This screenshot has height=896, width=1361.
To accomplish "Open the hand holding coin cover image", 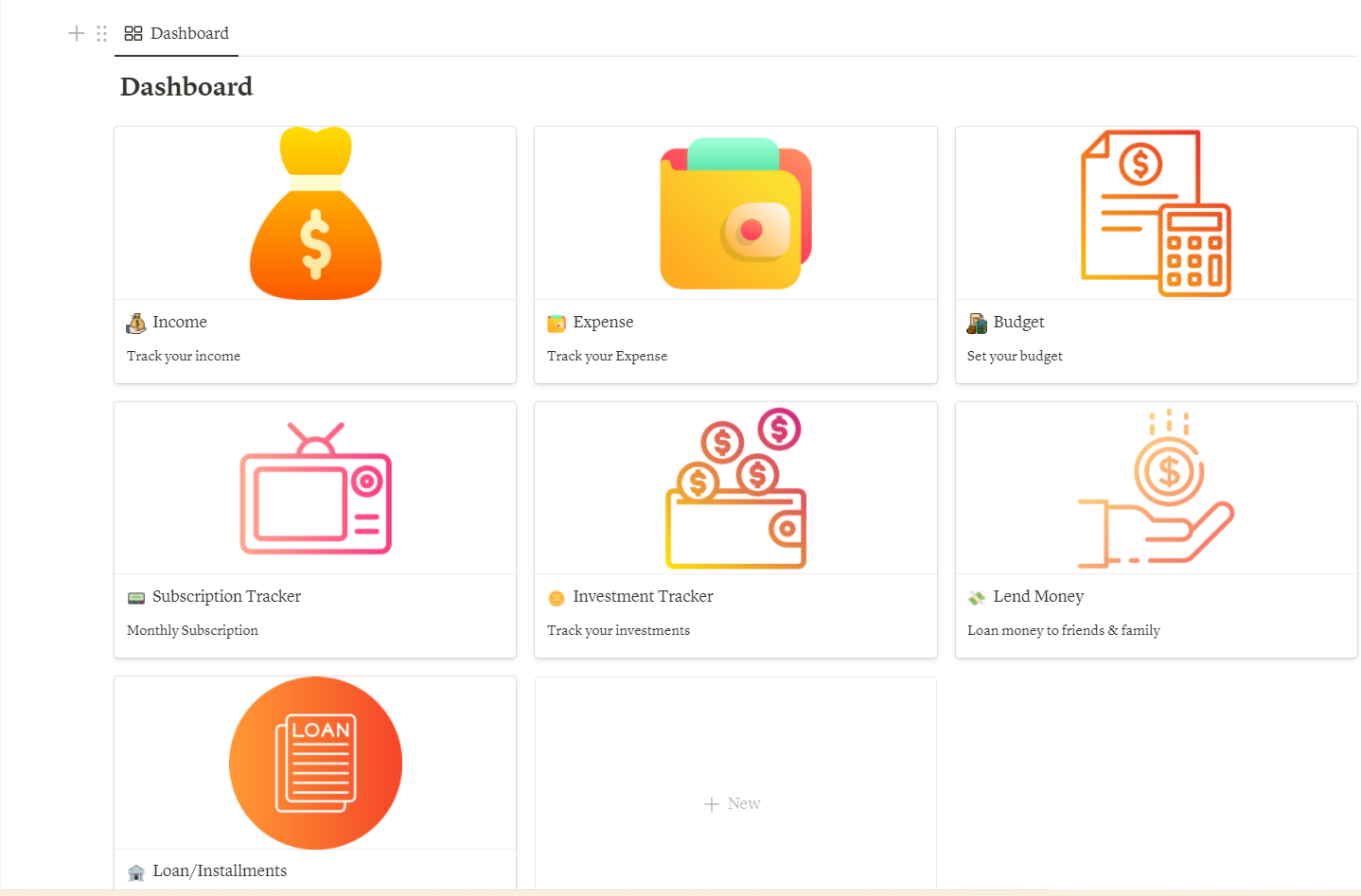I will point(1156,488).
